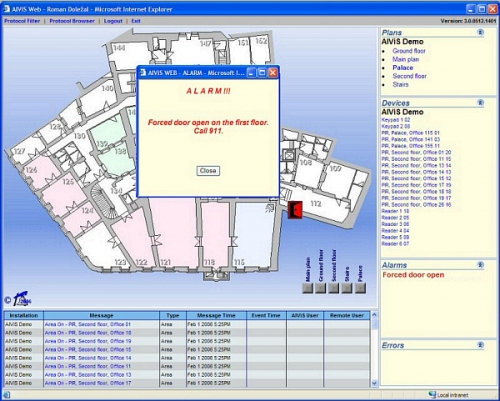Open message Area On - PIR, Second floor, Office 01
Viewport: 500px width, 401px height.
pyautogui.click(x=88, y=324)
